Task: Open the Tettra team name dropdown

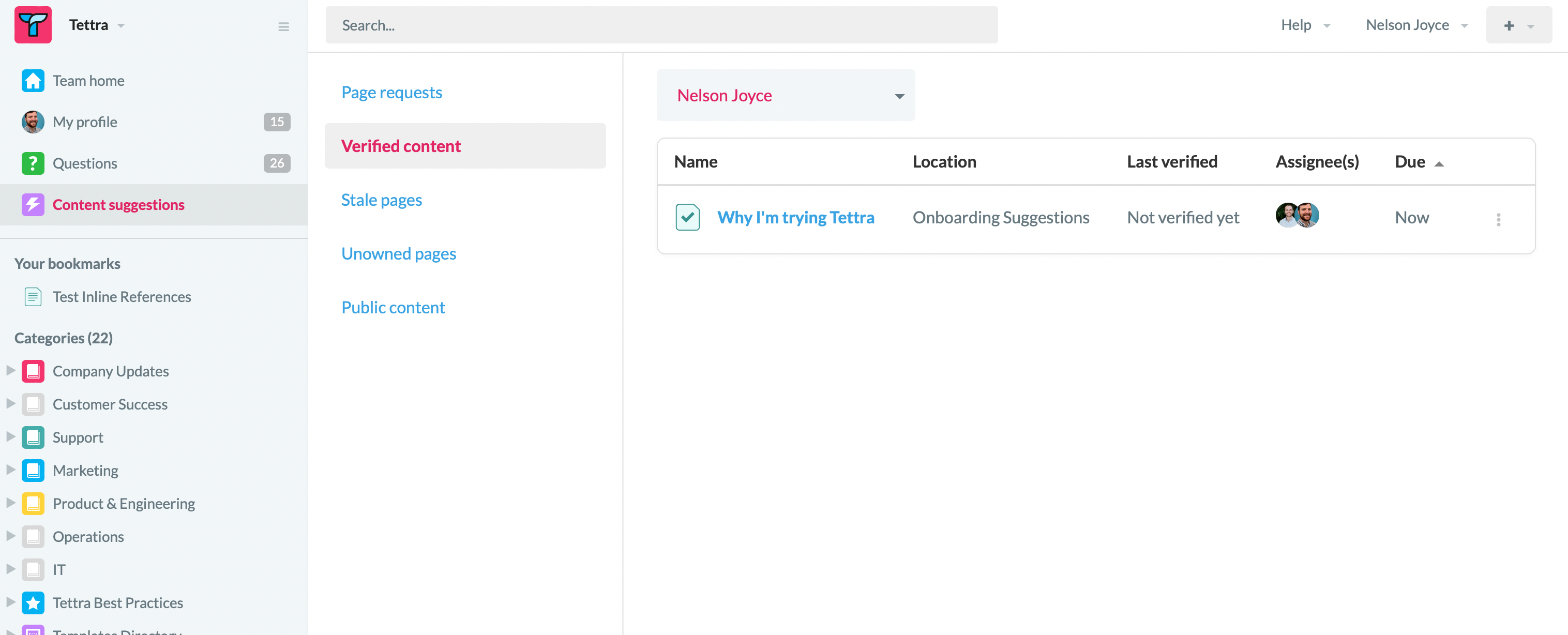Action: coord(97,25)
